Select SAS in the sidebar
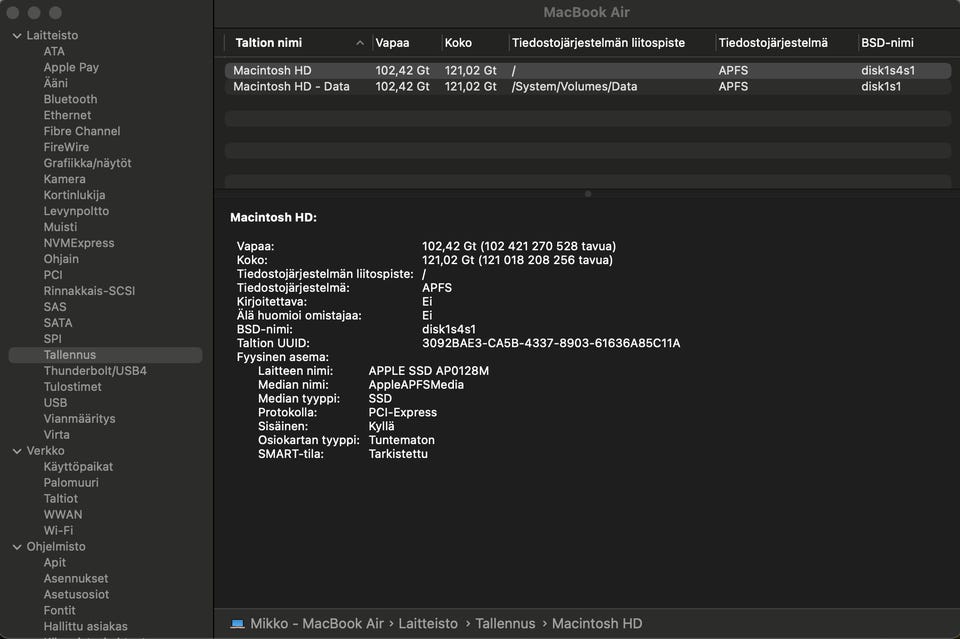Screen dimensions: 960x639 pos(54,307)
